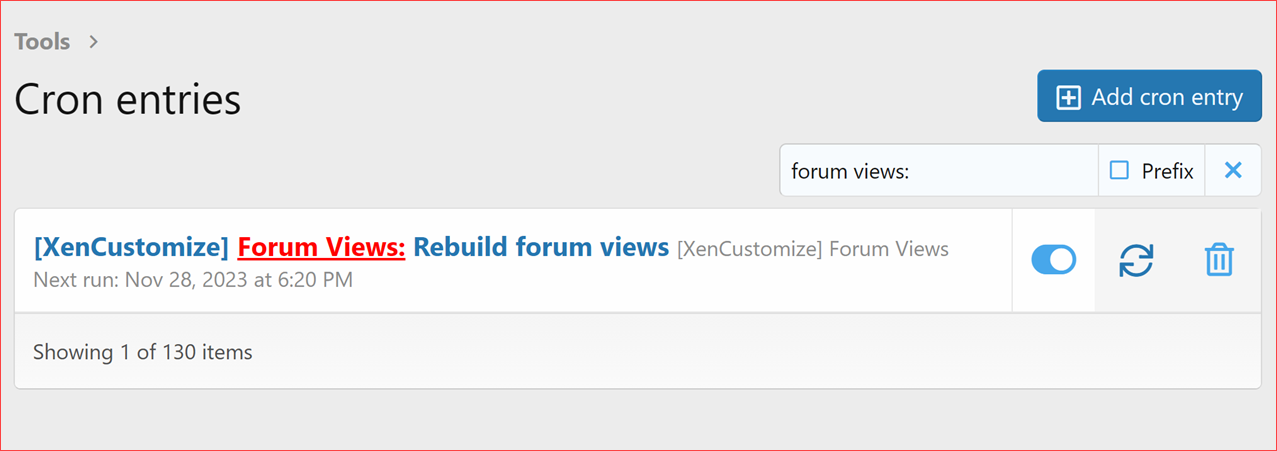Viewport: 1277px width, 451px height.
Task: Go to Tools in the breadcrumb
Action: 42,42
